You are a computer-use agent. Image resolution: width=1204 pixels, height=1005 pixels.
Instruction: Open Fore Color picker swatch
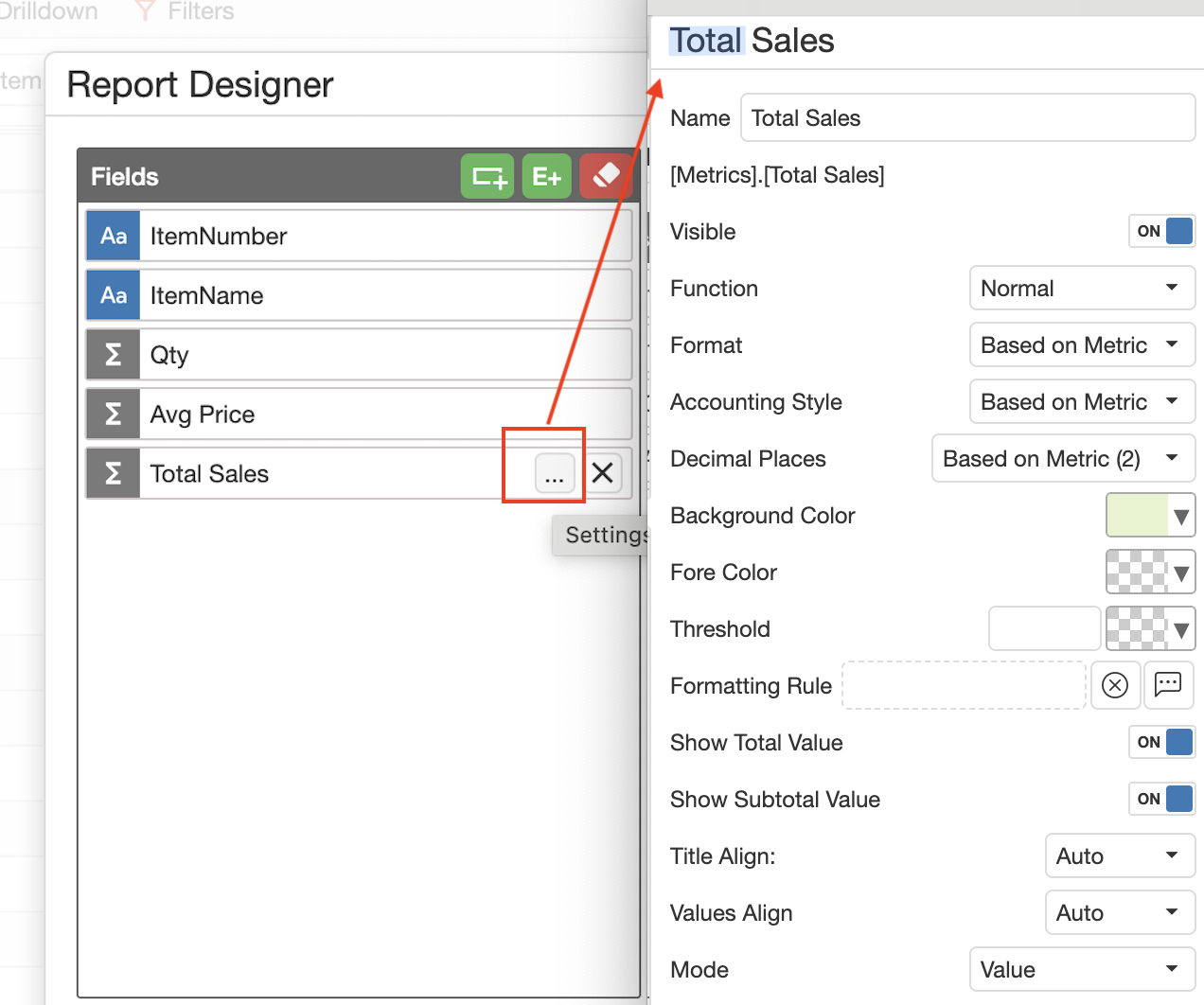1150,572
